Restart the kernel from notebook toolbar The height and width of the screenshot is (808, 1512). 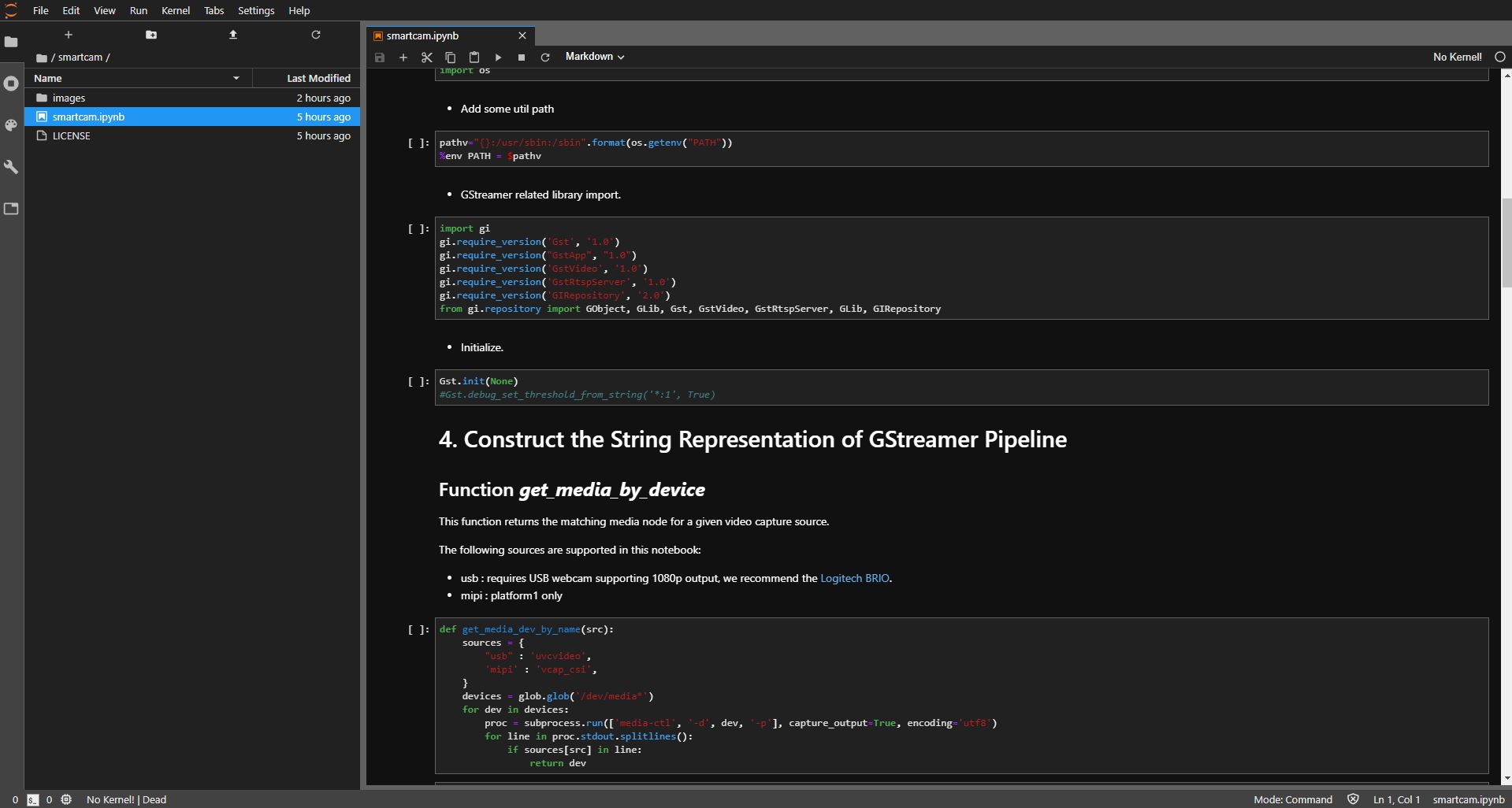[545, 57]
